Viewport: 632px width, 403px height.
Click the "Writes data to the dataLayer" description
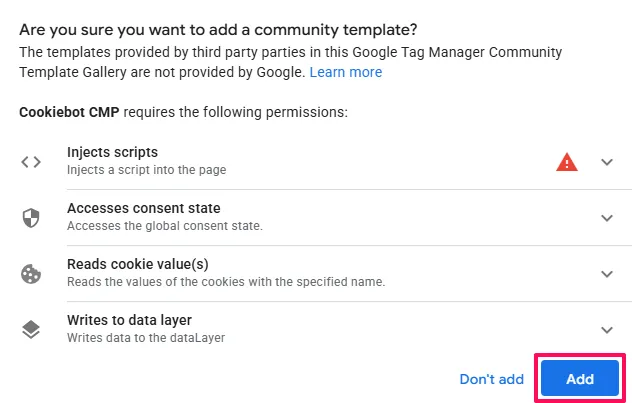pyautogui.click(x=146, y=338)
